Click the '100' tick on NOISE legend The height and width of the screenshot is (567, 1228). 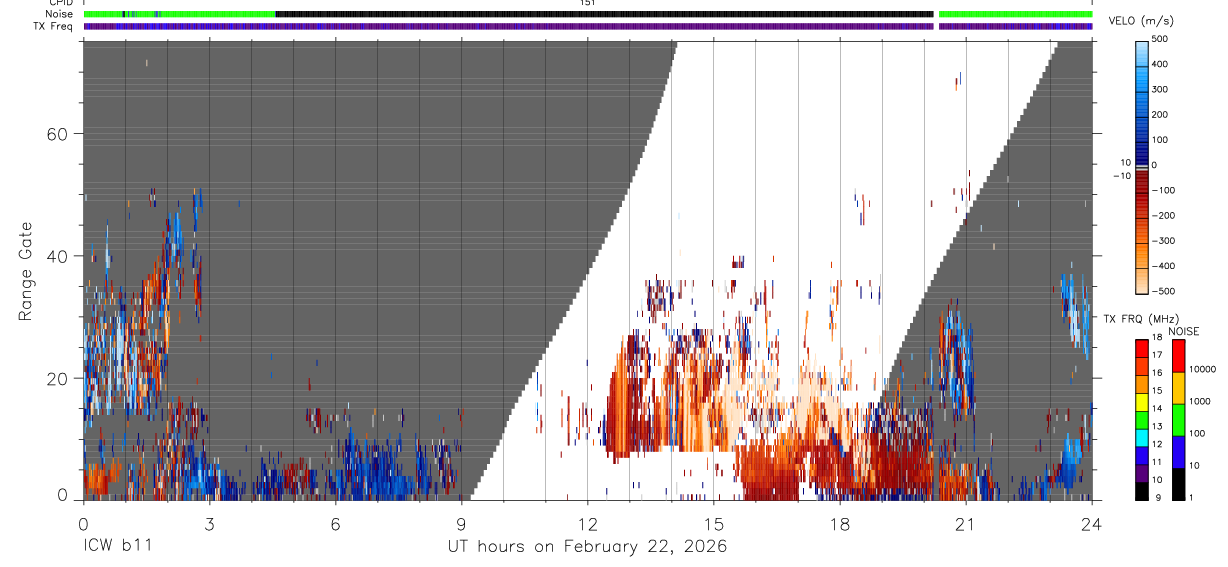pos(1198,433)
